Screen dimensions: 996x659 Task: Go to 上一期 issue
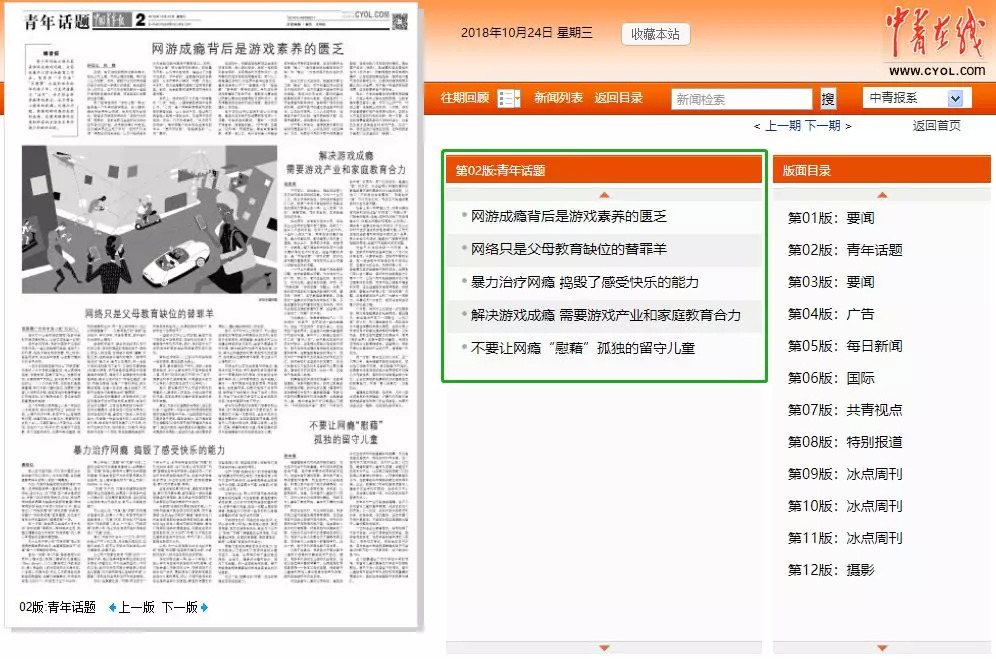point(783,126)
